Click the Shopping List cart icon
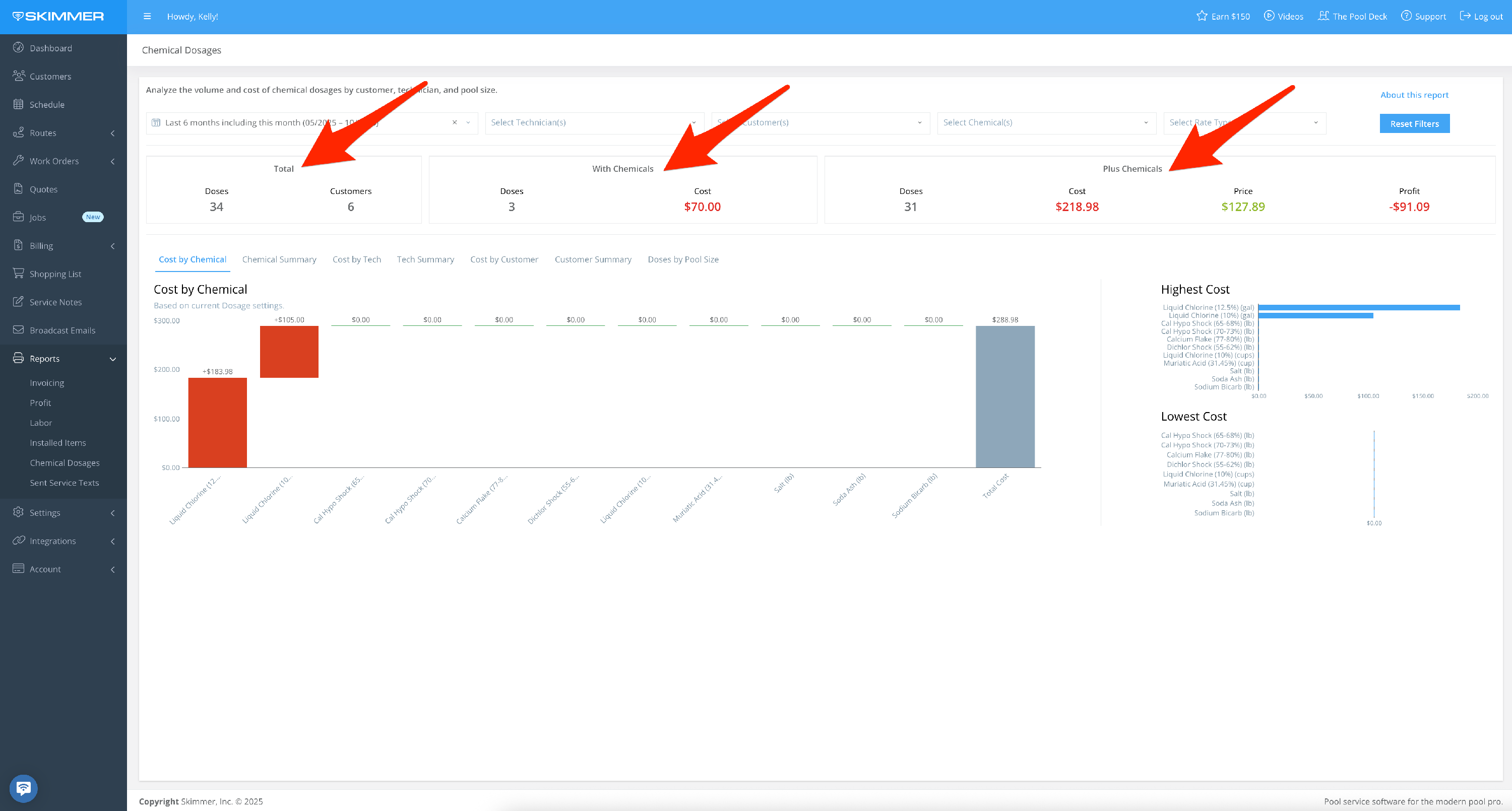This screenshot has width=1512, height=811. 18,274
